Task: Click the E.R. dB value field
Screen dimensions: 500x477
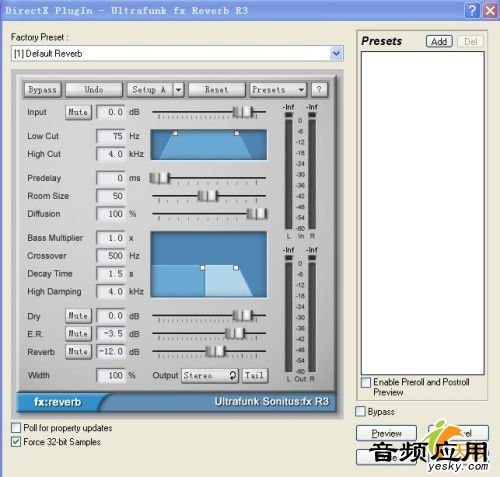Action: coord(111,334)
